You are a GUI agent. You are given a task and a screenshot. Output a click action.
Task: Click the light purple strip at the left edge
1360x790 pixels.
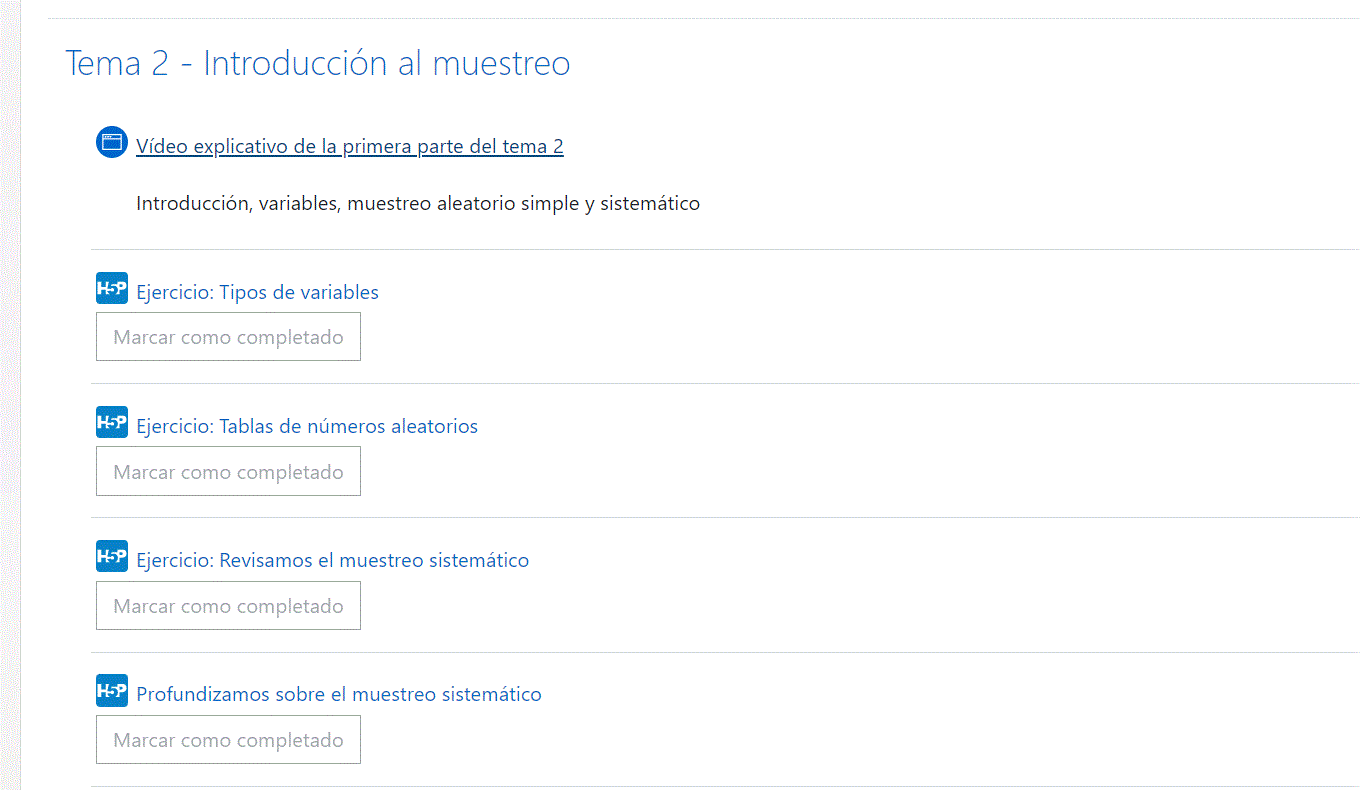pos(10,395)
